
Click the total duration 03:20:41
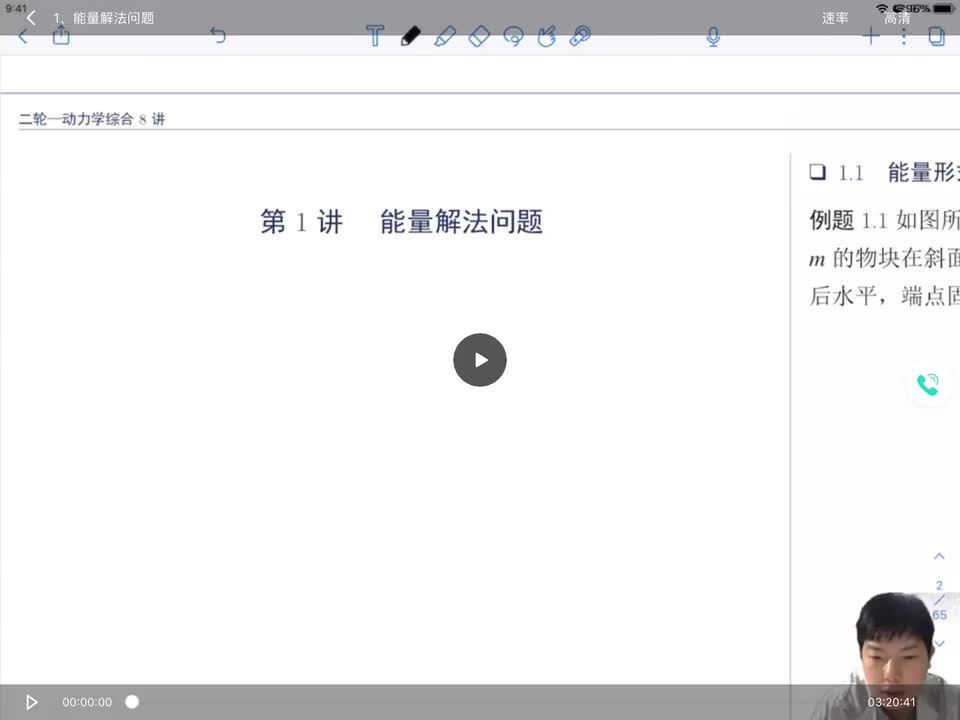coord(891,702)
